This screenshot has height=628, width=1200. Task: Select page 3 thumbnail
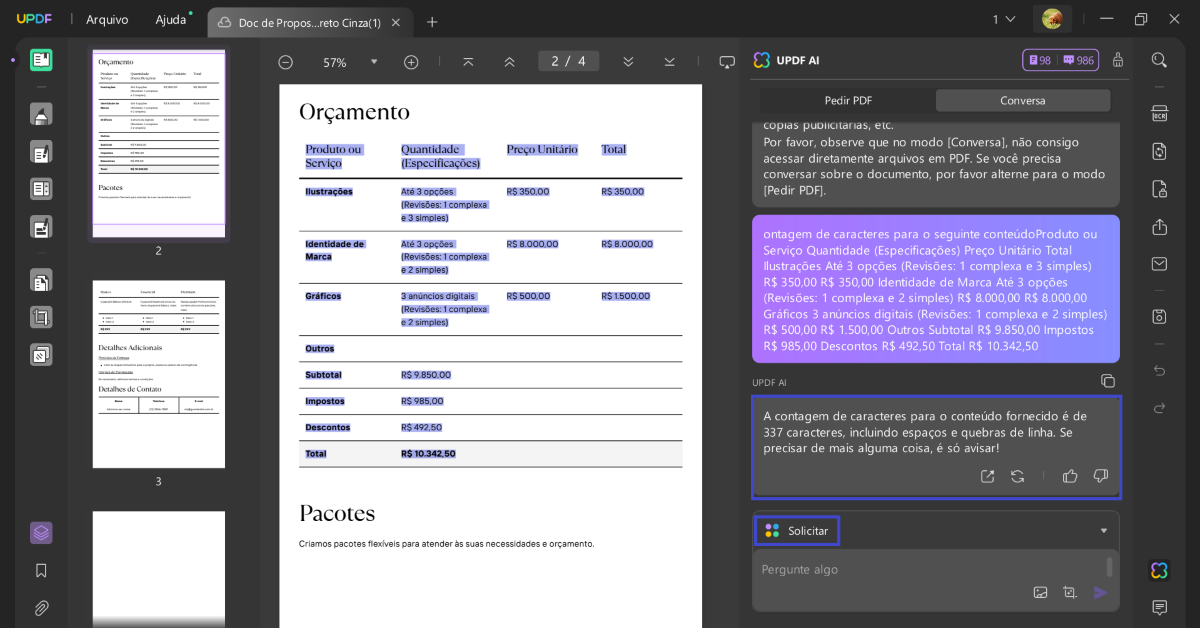tap(159, 374)
